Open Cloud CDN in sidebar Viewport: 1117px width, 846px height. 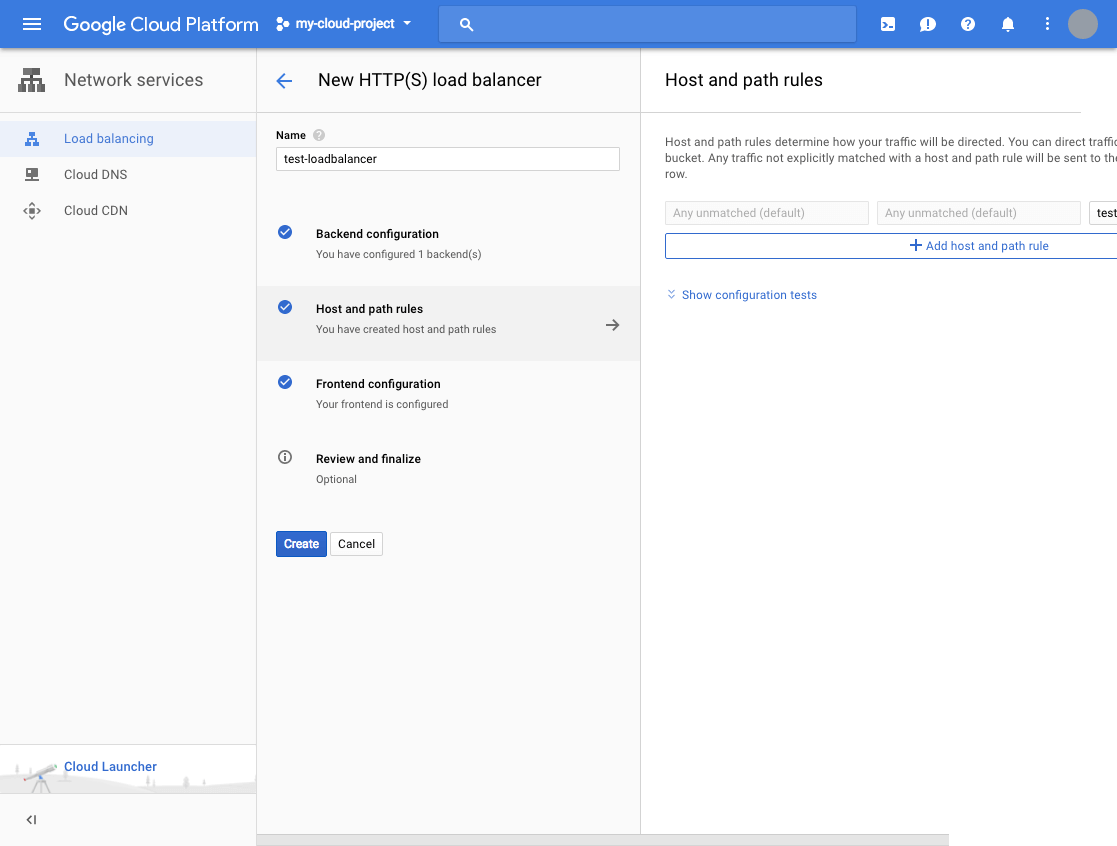(128, 211)
